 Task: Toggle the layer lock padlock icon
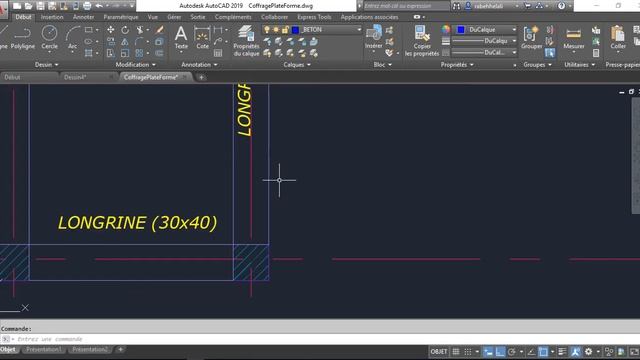click(285, 30)
